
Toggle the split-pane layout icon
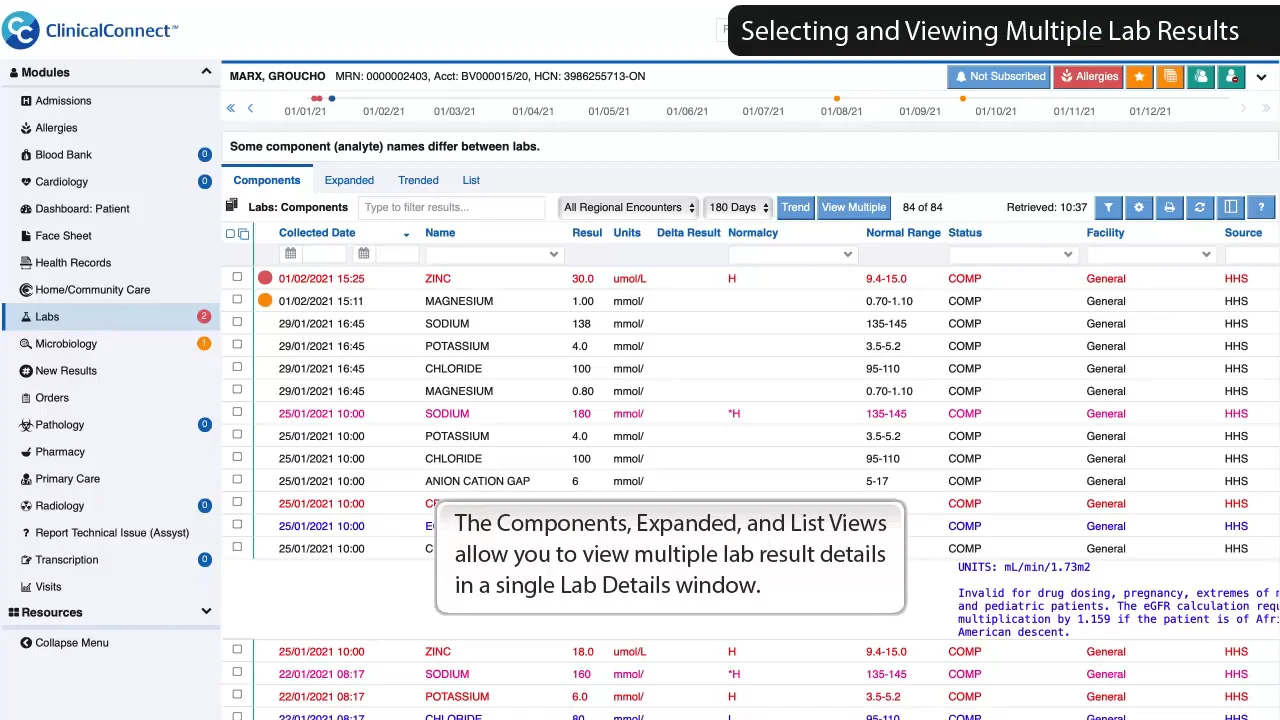point(1231,207)
